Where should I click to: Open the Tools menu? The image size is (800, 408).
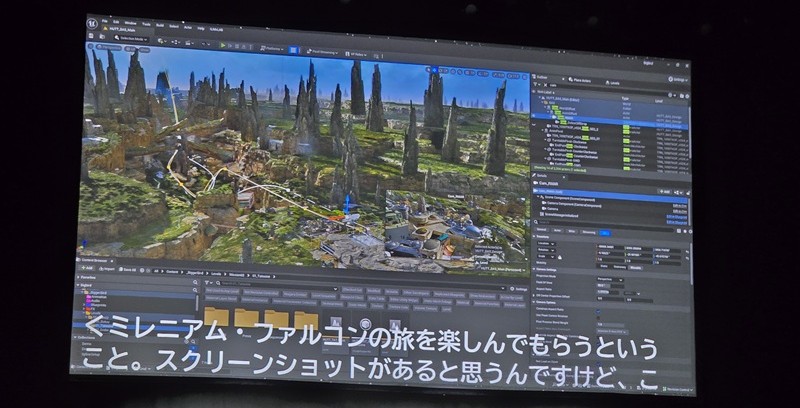click(x=146, y=24)
